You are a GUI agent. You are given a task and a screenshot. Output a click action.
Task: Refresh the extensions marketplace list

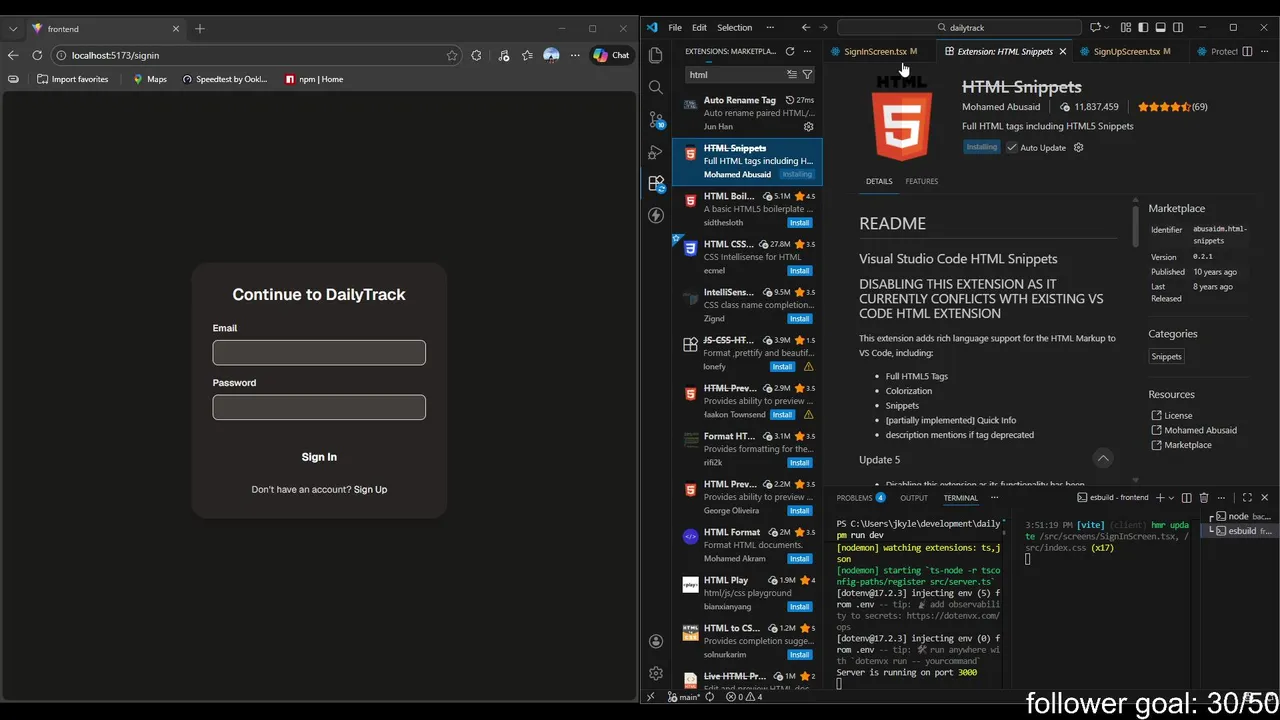point(790,51)
